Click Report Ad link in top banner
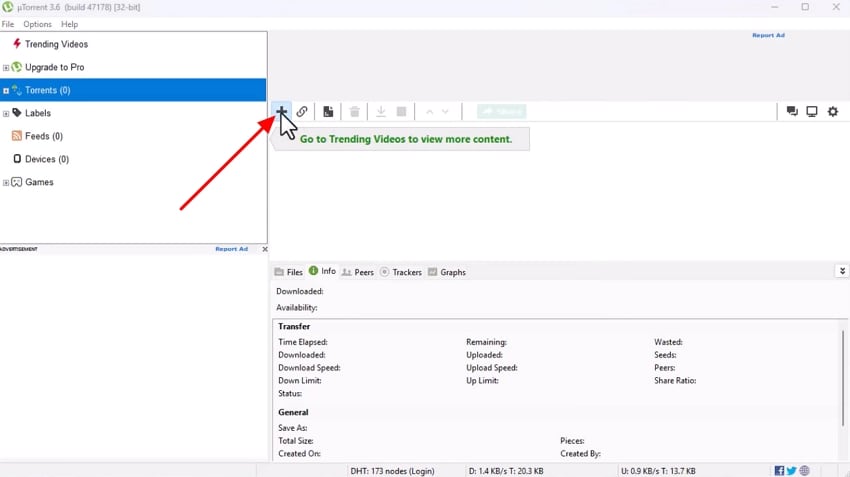The height and width of the screenshot is (477, 850). (x=768, y=35)
